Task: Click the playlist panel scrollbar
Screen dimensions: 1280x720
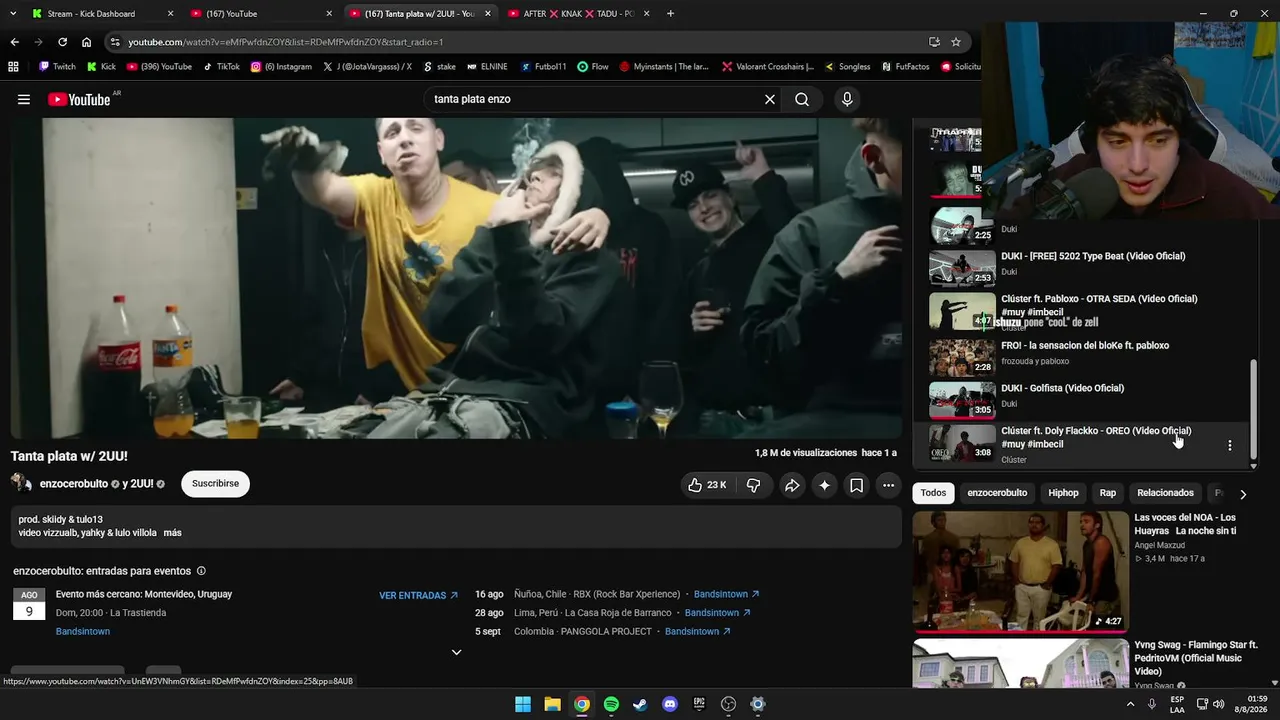Action: click(1254, 411)
